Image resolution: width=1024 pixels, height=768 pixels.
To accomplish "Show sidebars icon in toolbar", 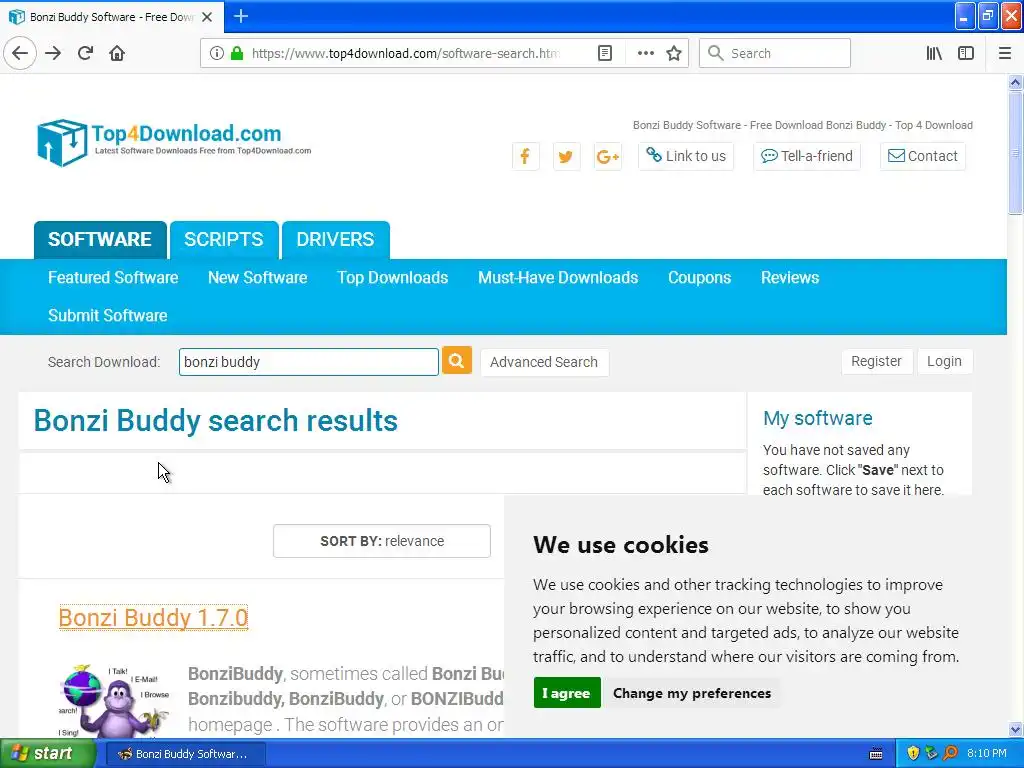I will [x=966, y=53].
